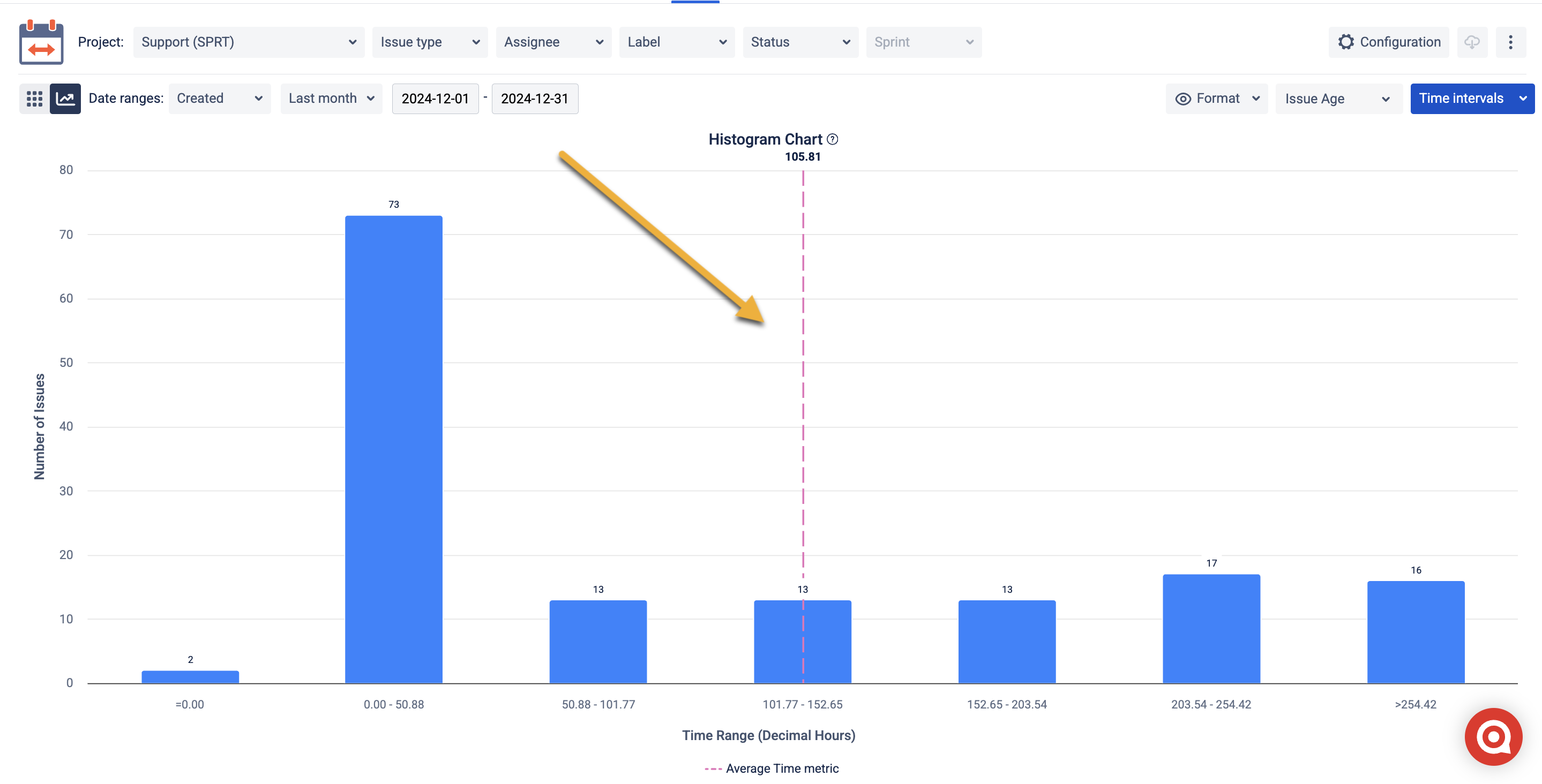1542x784 pixels.
Task: Click the app calendar logo icon
Action: click(41, 42)
